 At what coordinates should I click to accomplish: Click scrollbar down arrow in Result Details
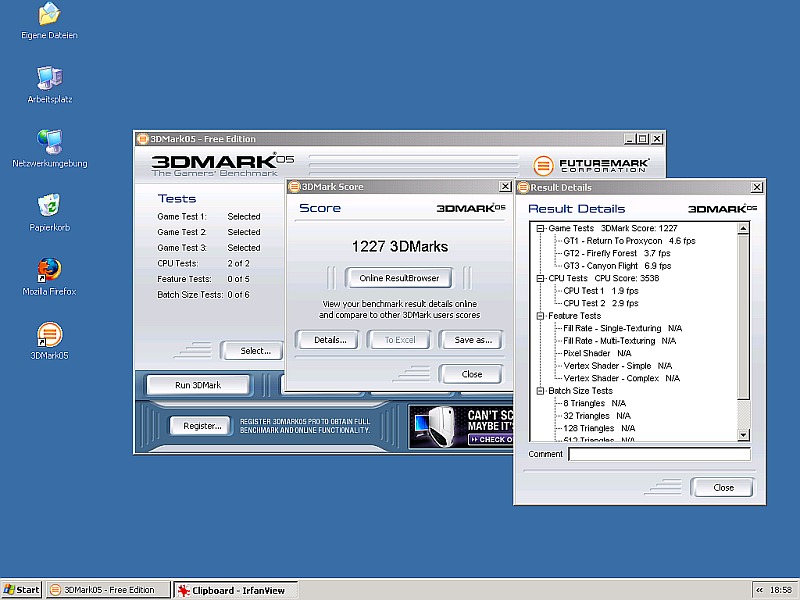[743, 435]
